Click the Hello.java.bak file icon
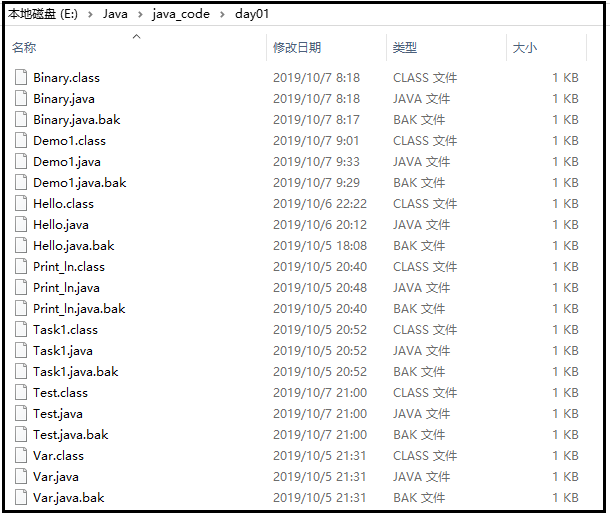The height and width of the screenshot is (514, 610). (x=21, y=245)
